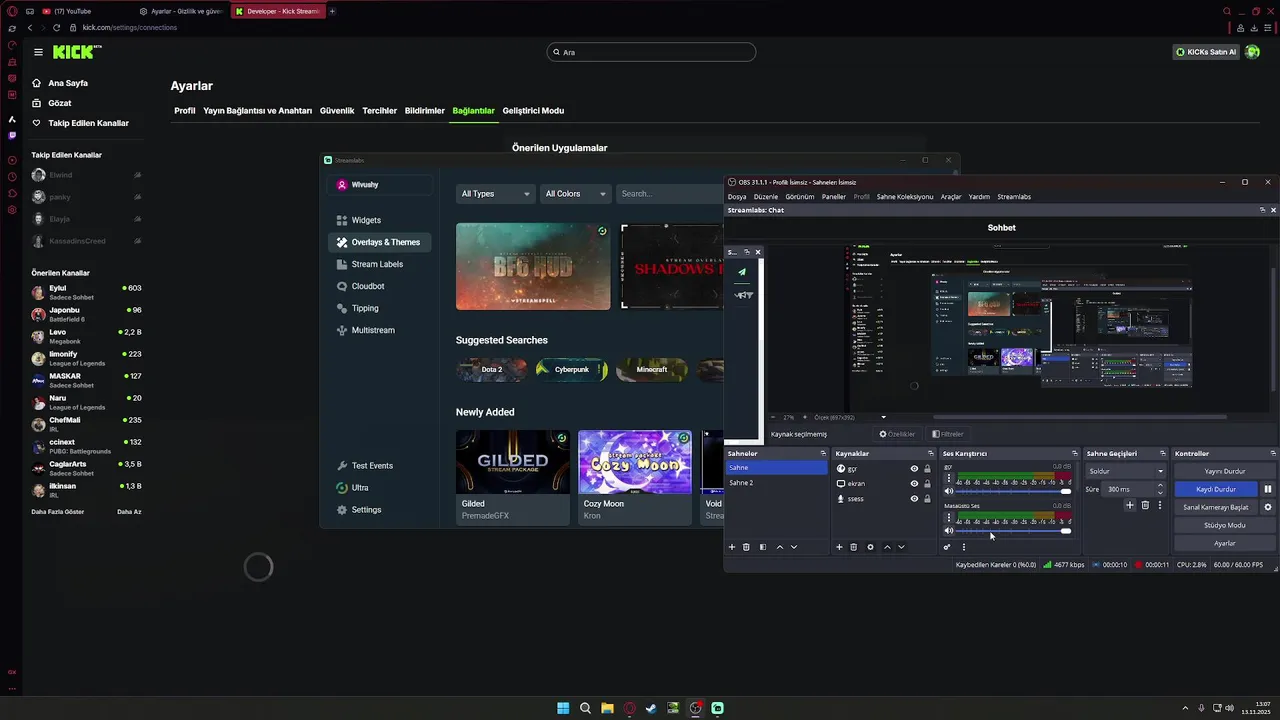Open the Kick user avatar at top right

pyautogui.click(x=1252, y=52)
